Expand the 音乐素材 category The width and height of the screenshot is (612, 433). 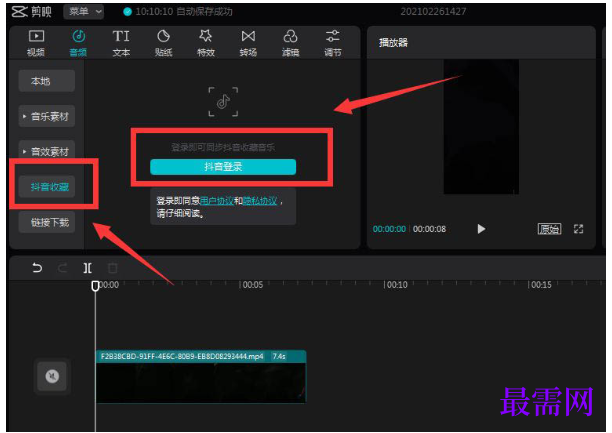pos(46,116)
